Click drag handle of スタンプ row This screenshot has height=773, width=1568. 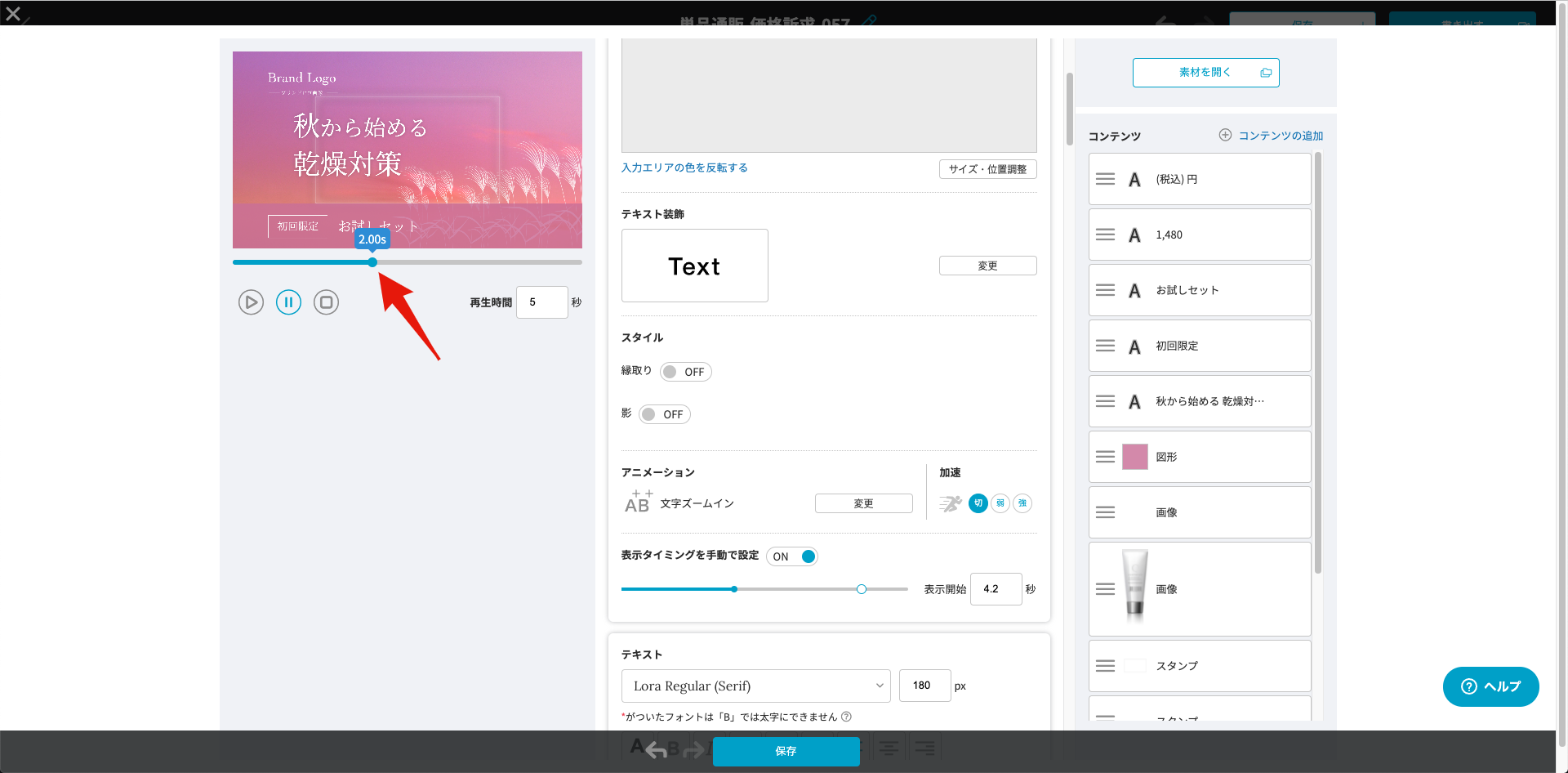point(1105,666)
